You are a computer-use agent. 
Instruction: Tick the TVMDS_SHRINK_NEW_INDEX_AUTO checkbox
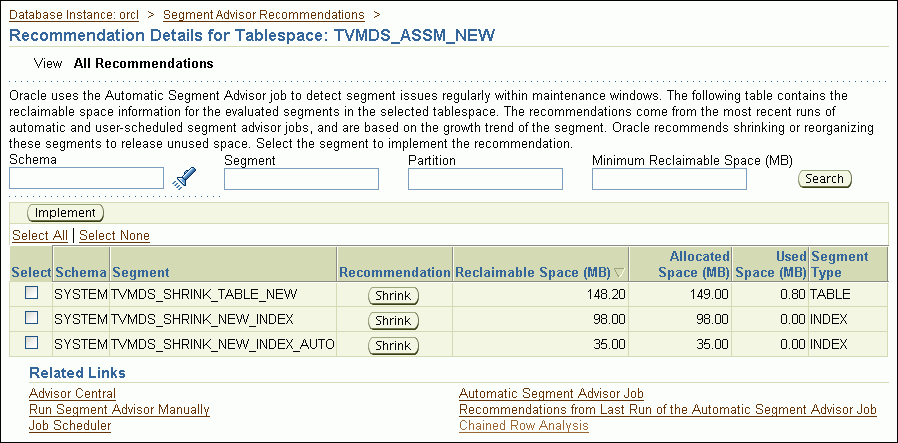pos(32,343)
